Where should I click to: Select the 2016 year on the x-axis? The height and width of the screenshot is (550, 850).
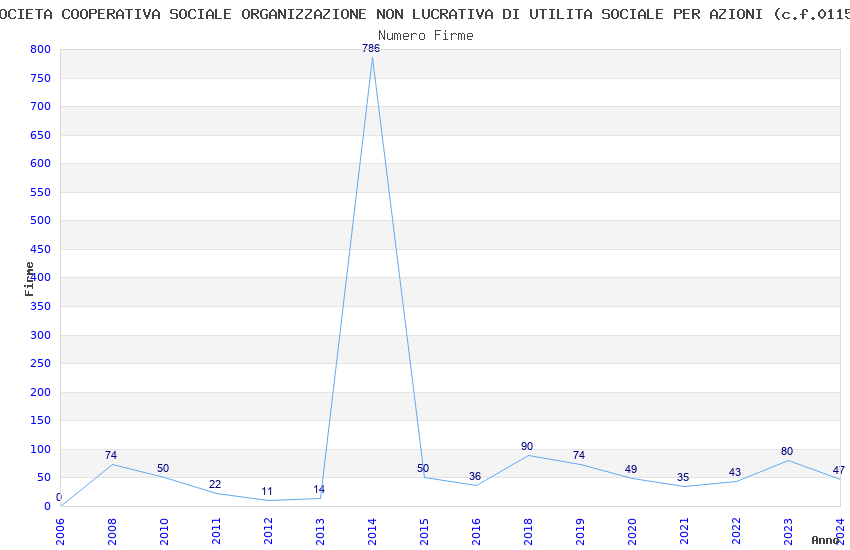[x=476, y=532]
